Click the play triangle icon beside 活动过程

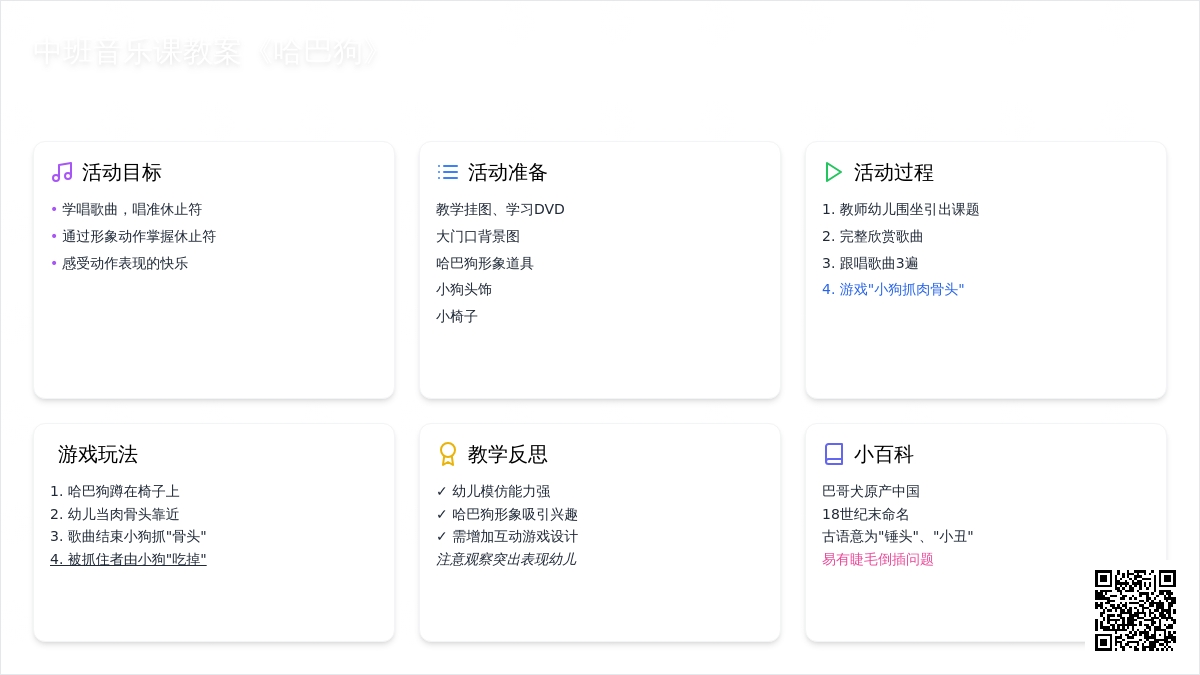pyautogui.click(x=833, y=172)
